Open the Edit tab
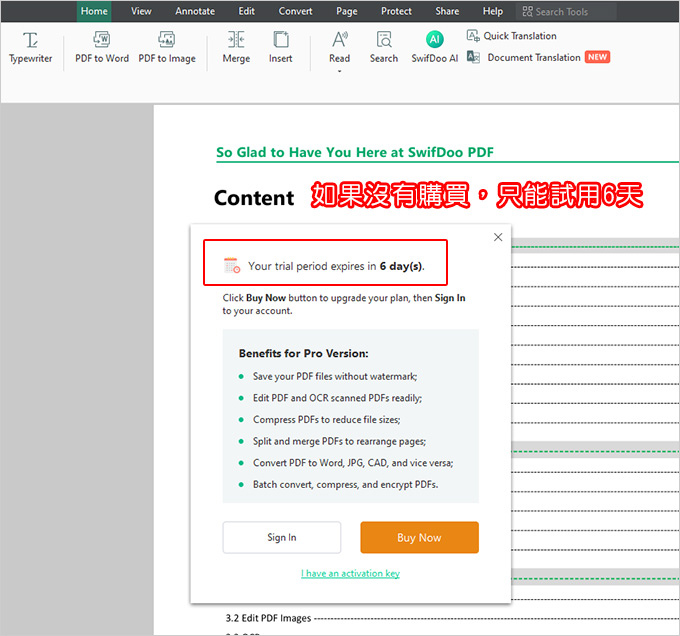Image resolution: width=680 pixels, height=636 pixels. click(246, 11)
